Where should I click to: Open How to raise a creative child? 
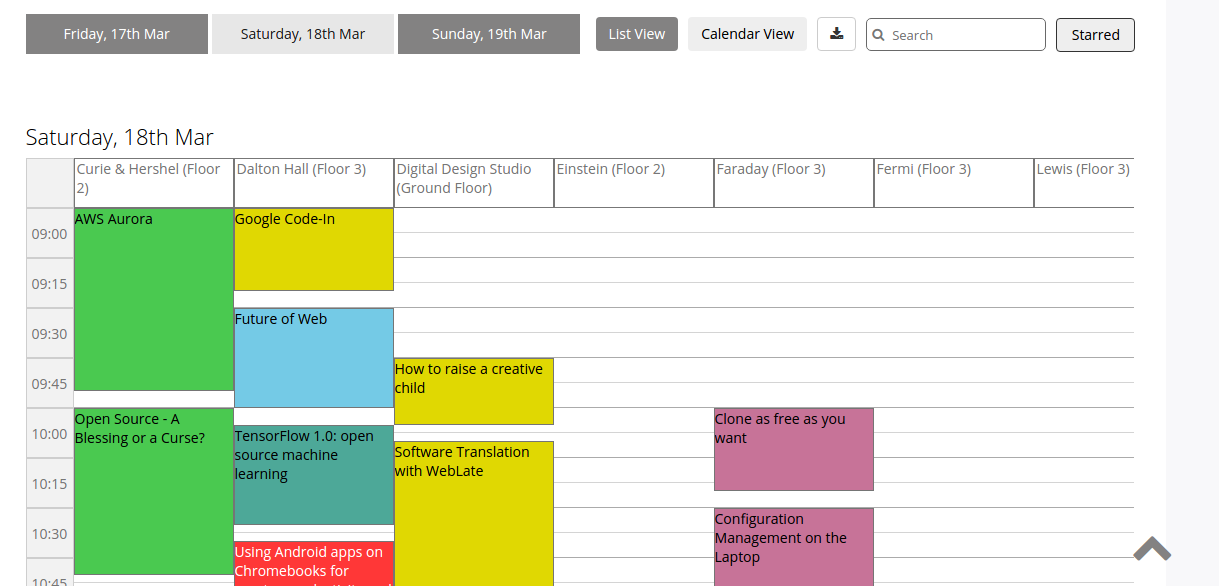[474, 391]
